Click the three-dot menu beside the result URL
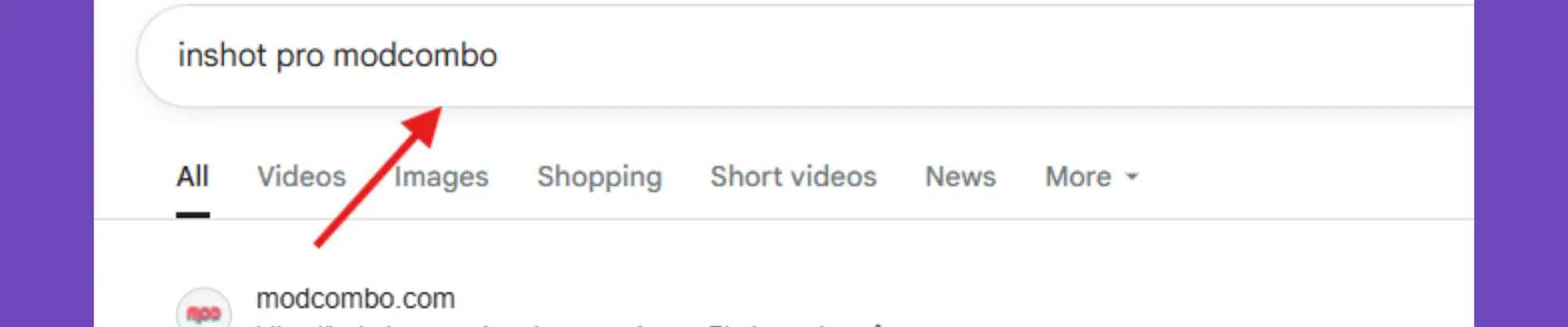Image resolution: width=1568 pixels, height=327 pixels. pyautogui.click(x=878, y=324)
